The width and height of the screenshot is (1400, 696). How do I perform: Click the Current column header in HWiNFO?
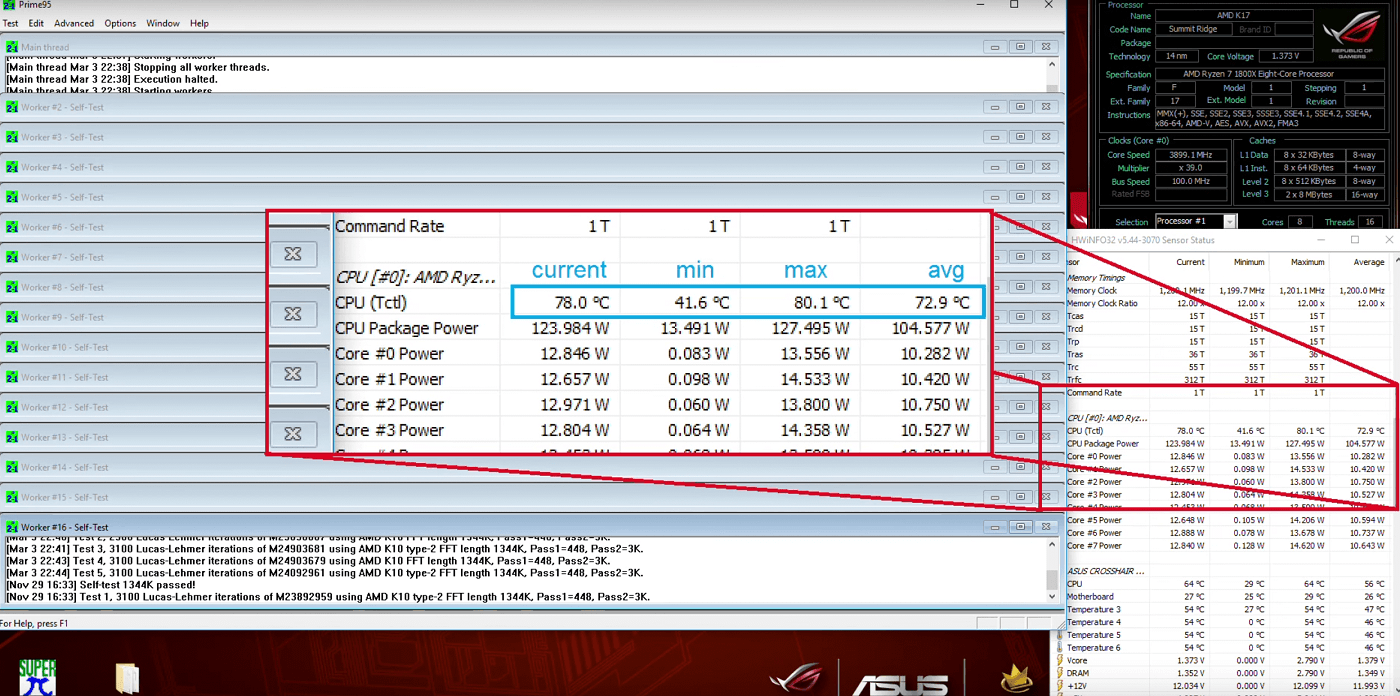[x=1190, y=262]
